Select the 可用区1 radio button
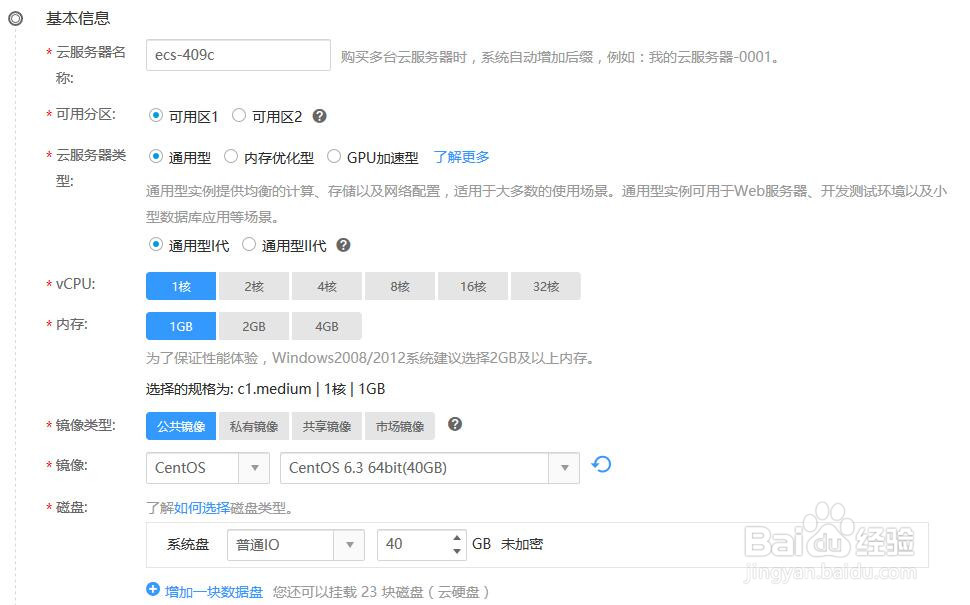Screen dimensions: 970x605 pyautogui.click(x=156, y=116)
